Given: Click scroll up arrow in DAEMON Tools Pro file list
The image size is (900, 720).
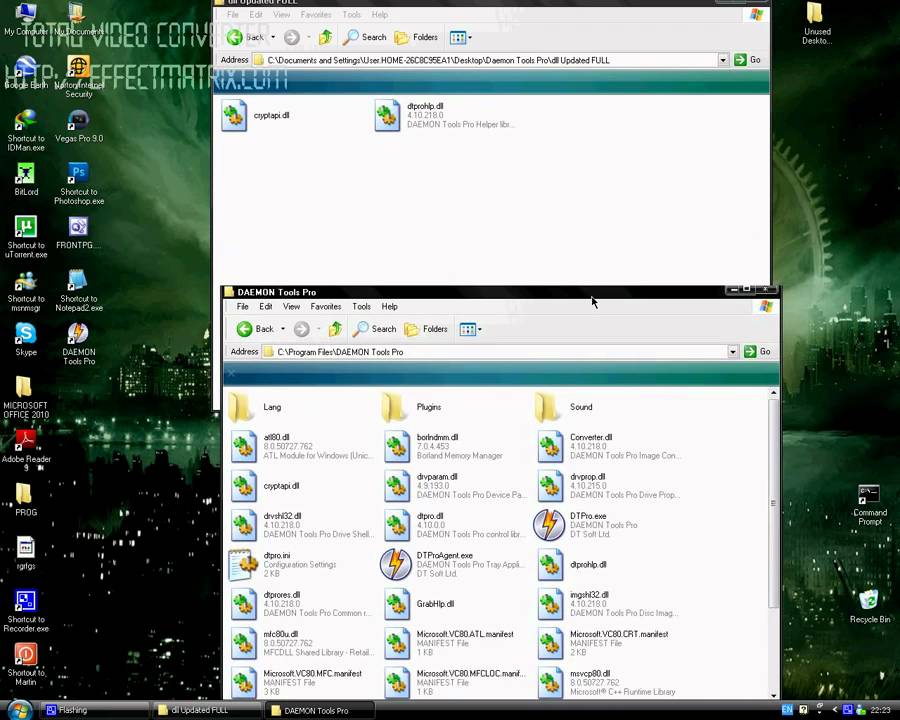Looking at the screenshot, I should point(773,393).
